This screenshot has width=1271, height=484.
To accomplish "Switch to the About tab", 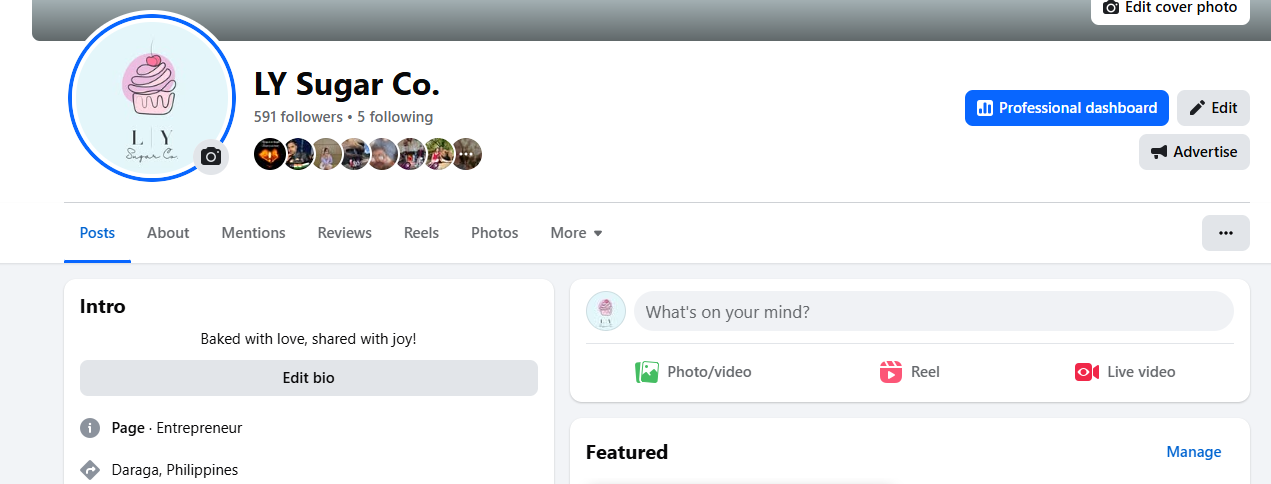I will coord(168,233).
